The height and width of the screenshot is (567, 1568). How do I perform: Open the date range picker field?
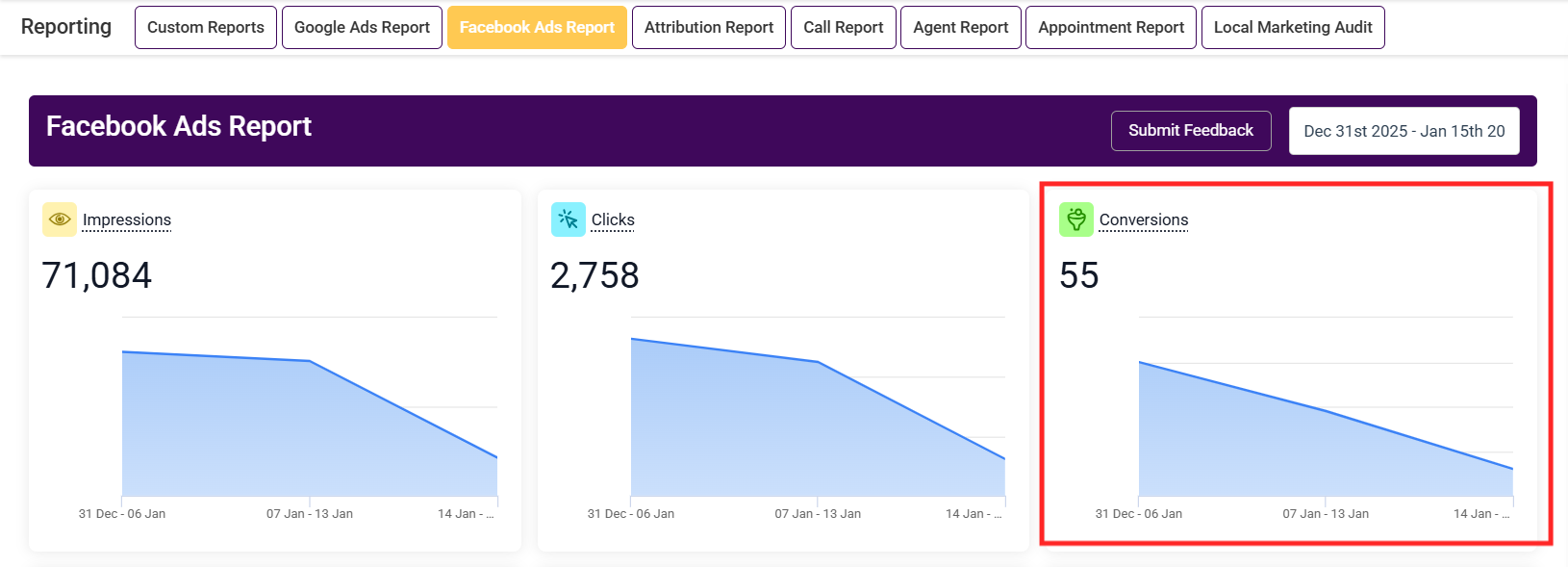pos(1404,131)
